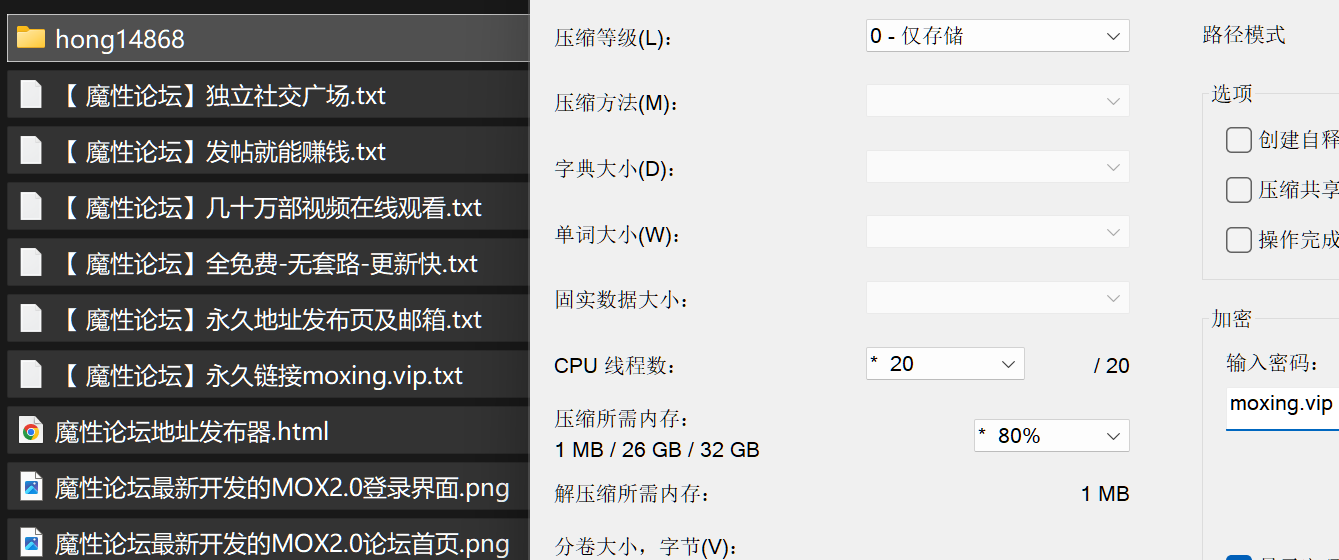
Task: Expand the 单词大小 dropdown
Action: pyautogui.click(x=998, y=232)
